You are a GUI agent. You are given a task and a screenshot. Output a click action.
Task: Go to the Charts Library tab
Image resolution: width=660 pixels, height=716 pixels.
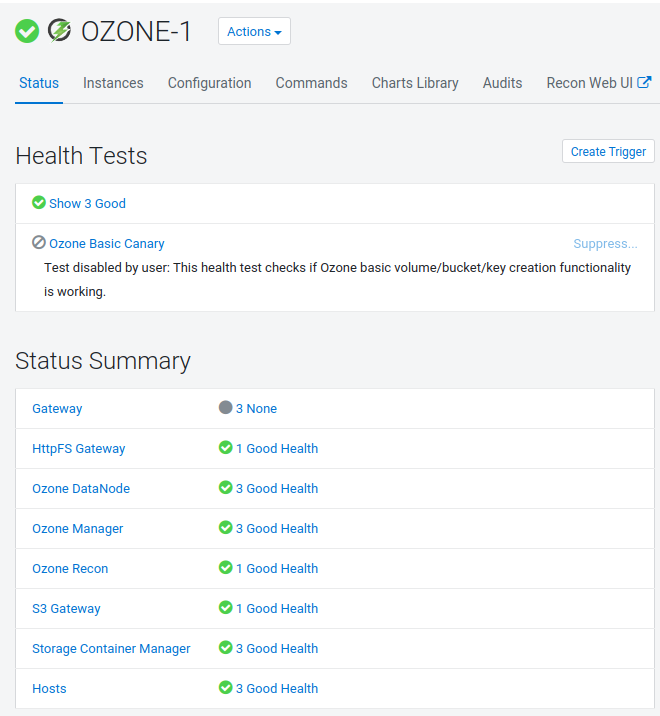tap(415, 83)
